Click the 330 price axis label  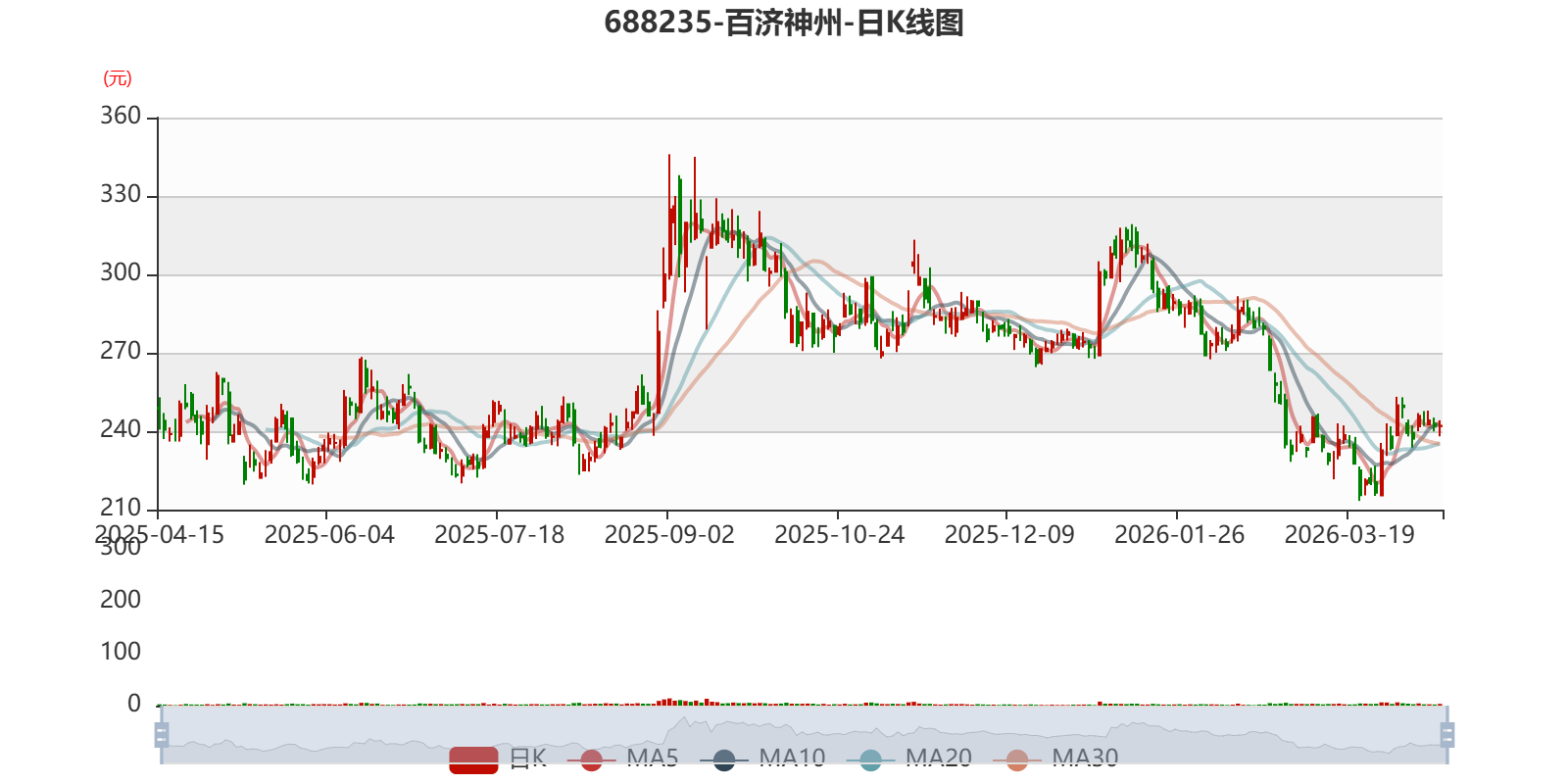tap(121, 194)
